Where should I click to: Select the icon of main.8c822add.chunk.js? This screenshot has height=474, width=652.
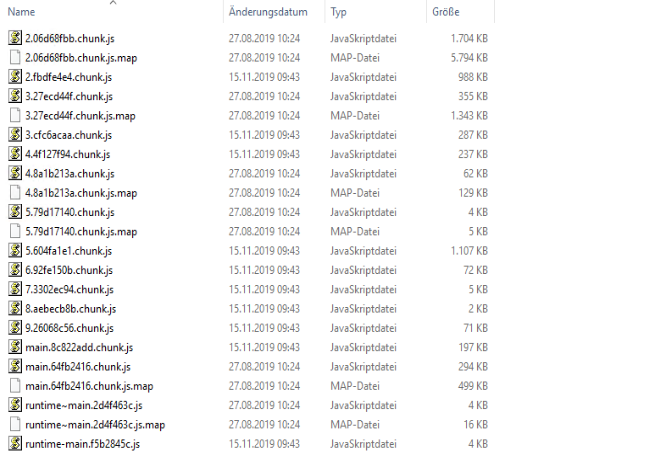click(x=15, y=347)
